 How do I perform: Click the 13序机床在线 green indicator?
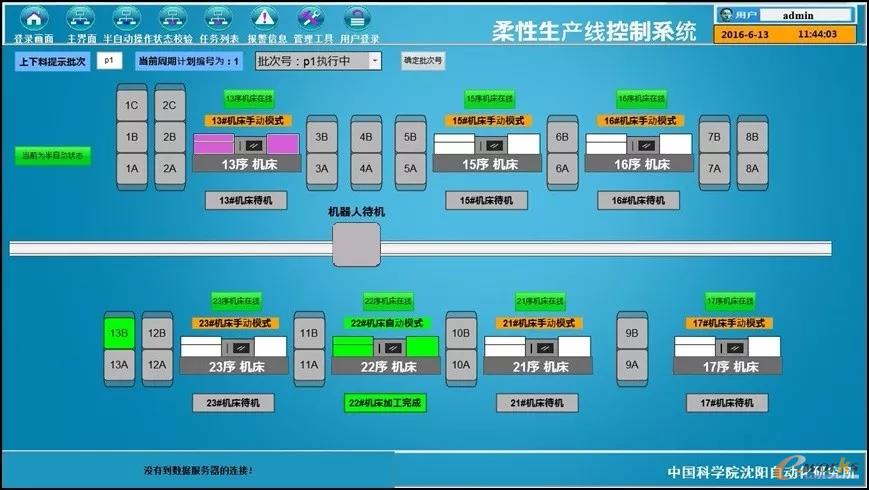[x=249, y=99]
